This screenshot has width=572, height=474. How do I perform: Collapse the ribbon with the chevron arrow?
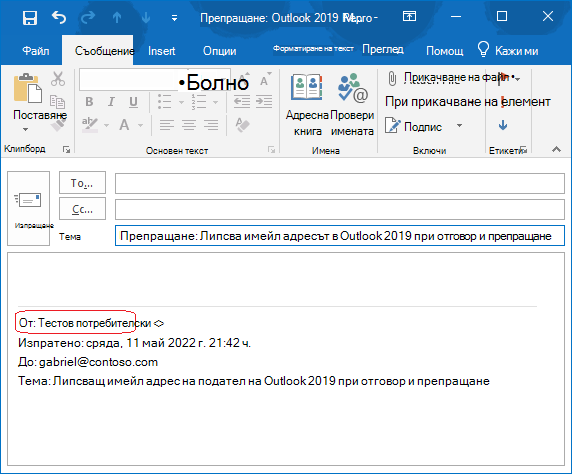click(x=556, y=149)
